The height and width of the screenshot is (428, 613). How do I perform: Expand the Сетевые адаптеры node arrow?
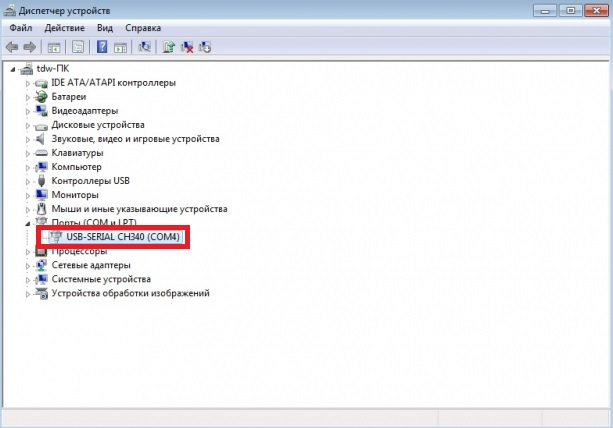tap(28, 266)
